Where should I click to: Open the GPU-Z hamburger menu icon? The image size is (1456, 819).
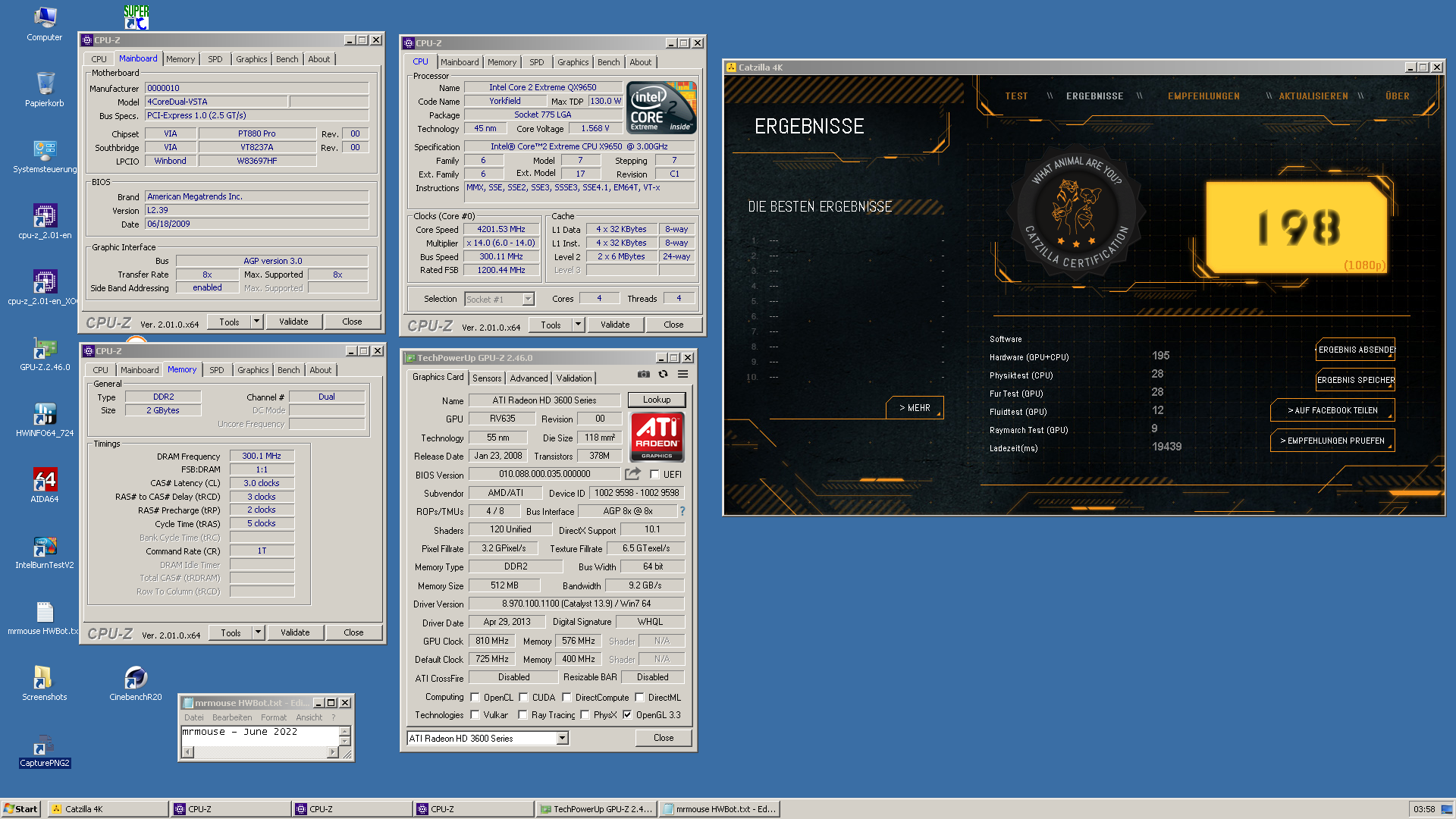tap(682, 374)
